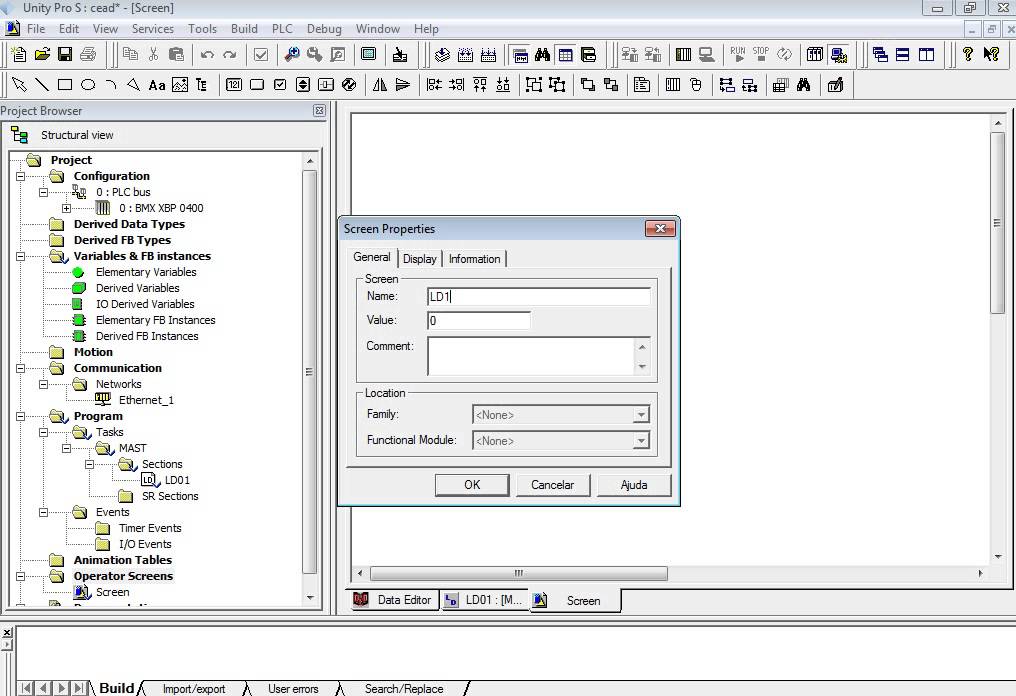The image size is (1016, 696).
Task: Click the Structural view icon in Project Browser
Action: pyautogui.click(x=19, y=135)
